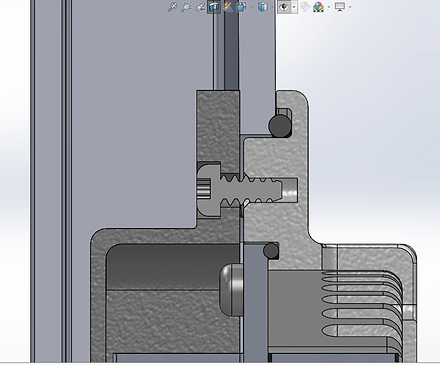Click the View Orientation cube icon

pos(242,7)
